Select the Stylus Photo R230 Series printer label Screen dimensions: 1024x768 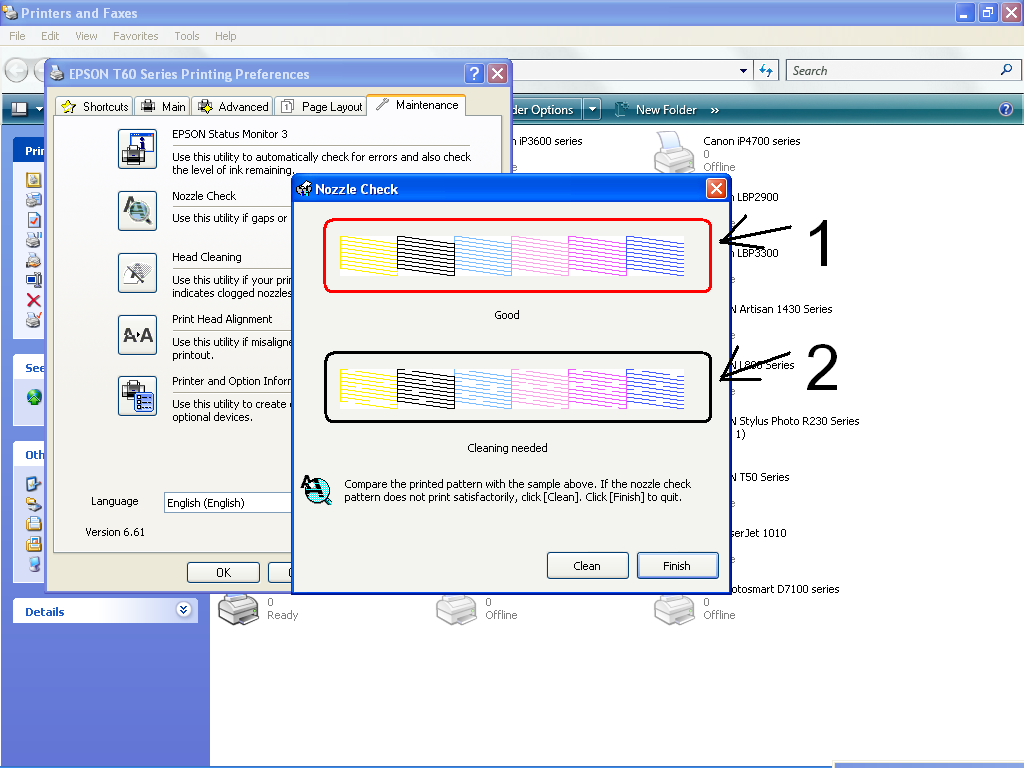point(795,421)
